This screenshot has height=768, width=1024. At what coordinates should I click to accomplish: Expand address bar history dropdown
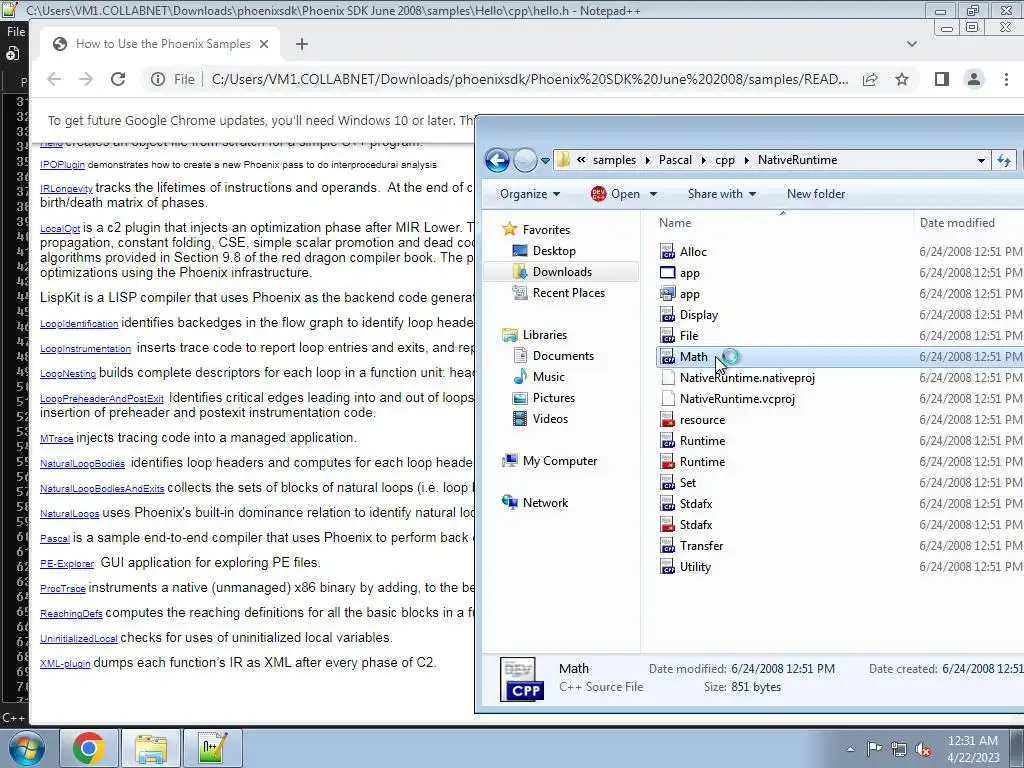coord(981,160)
